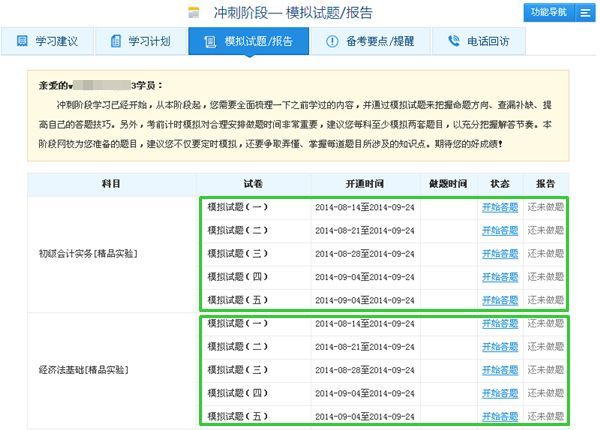
Task: Start 初级会计实务 模拟试题（一） via 开始答题
Action: (x=500, y=208)
